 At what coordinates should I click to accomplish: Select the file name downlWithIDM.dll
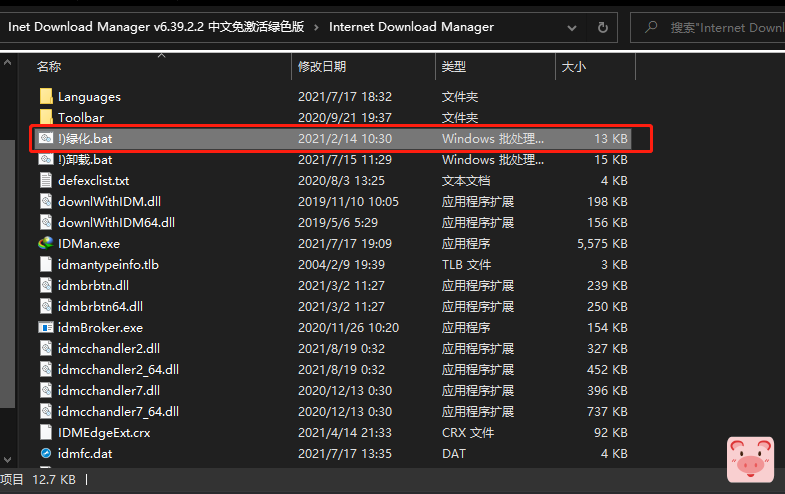pyautogui.click(x=109, y=202)
